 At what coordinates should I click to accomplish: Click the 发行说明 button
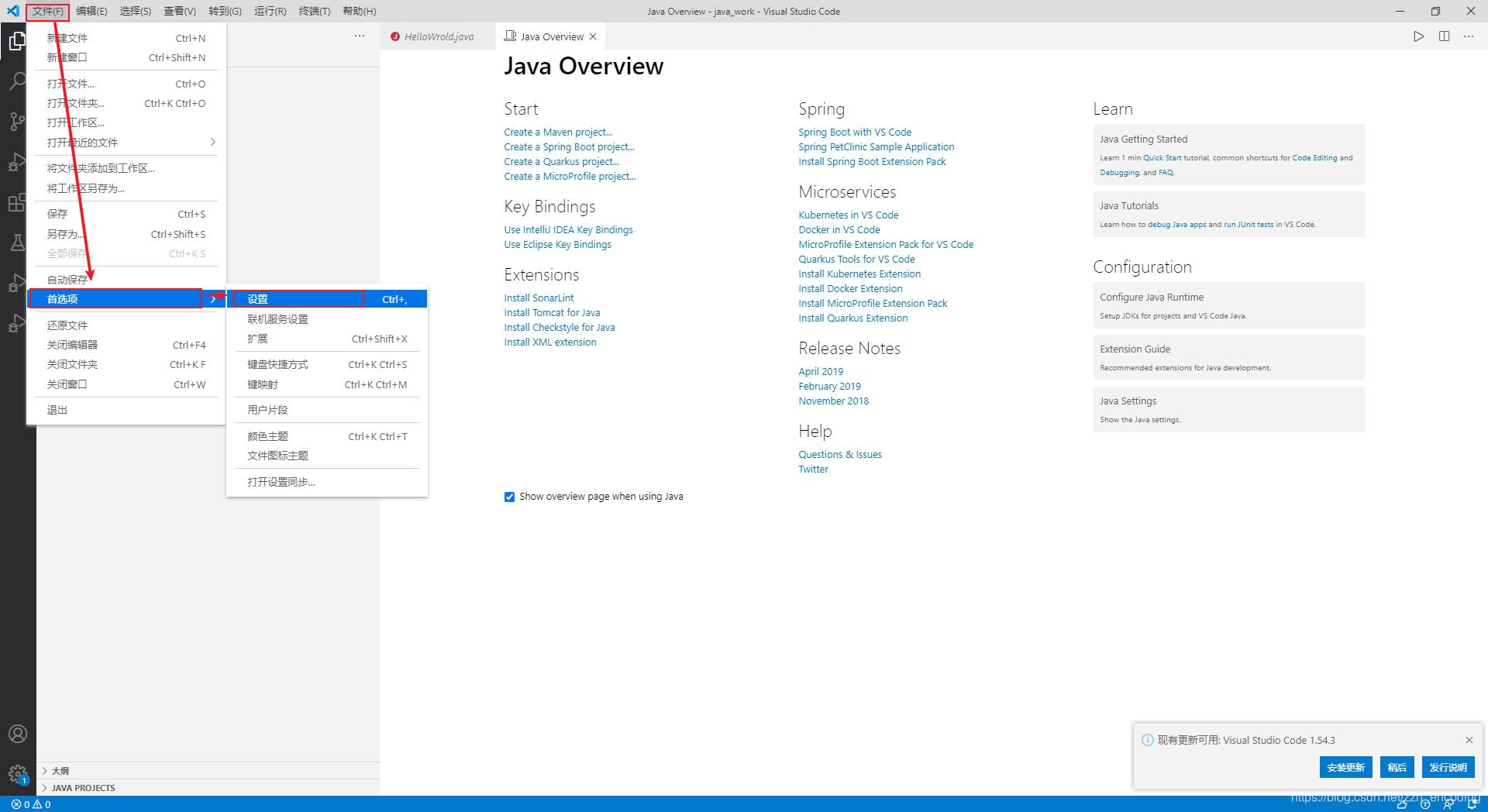(1448, 767)
